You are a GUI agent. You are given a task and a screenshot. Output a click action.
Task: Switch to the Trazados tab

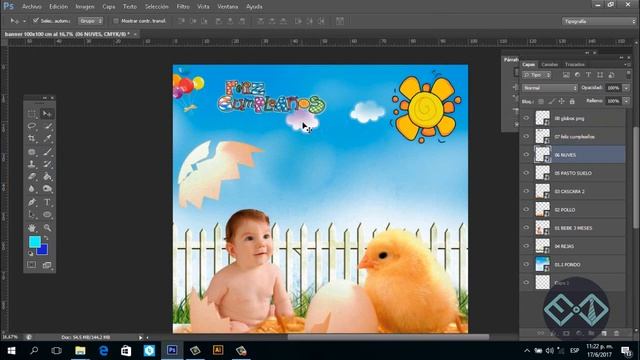click(575, 64)
